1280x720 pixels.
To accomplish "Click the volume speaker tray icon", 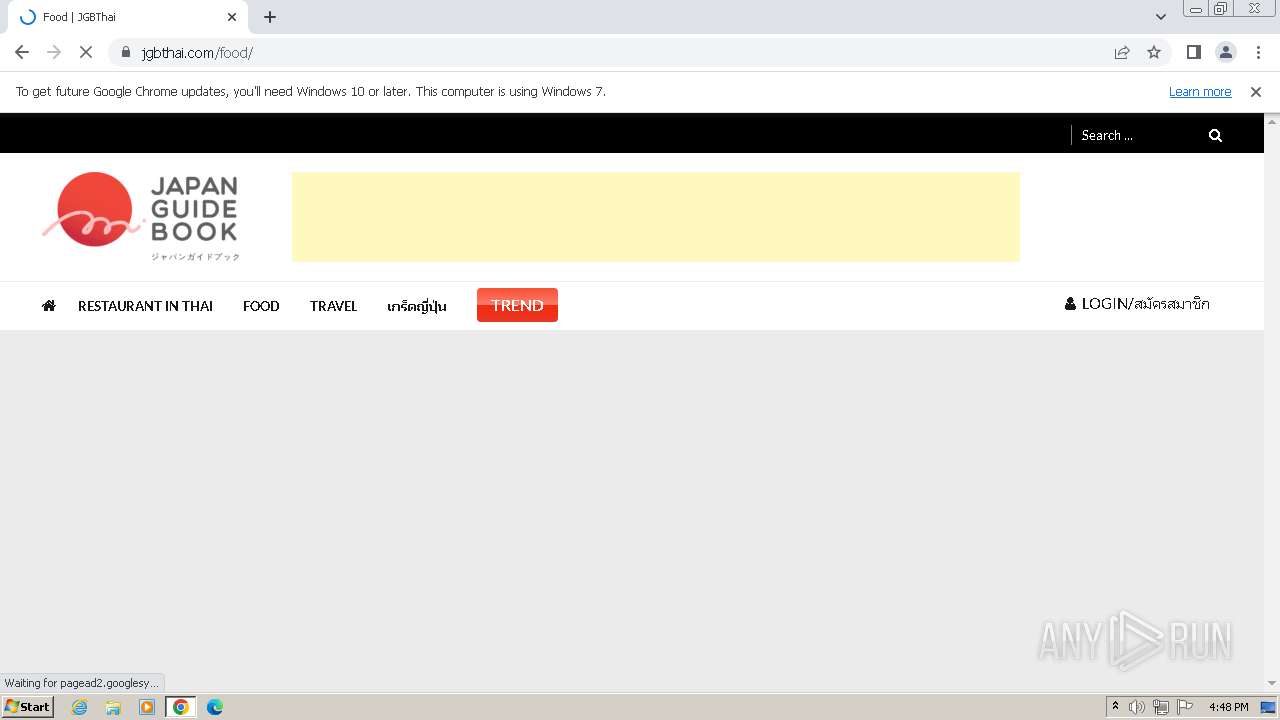I will [1137, 707].
